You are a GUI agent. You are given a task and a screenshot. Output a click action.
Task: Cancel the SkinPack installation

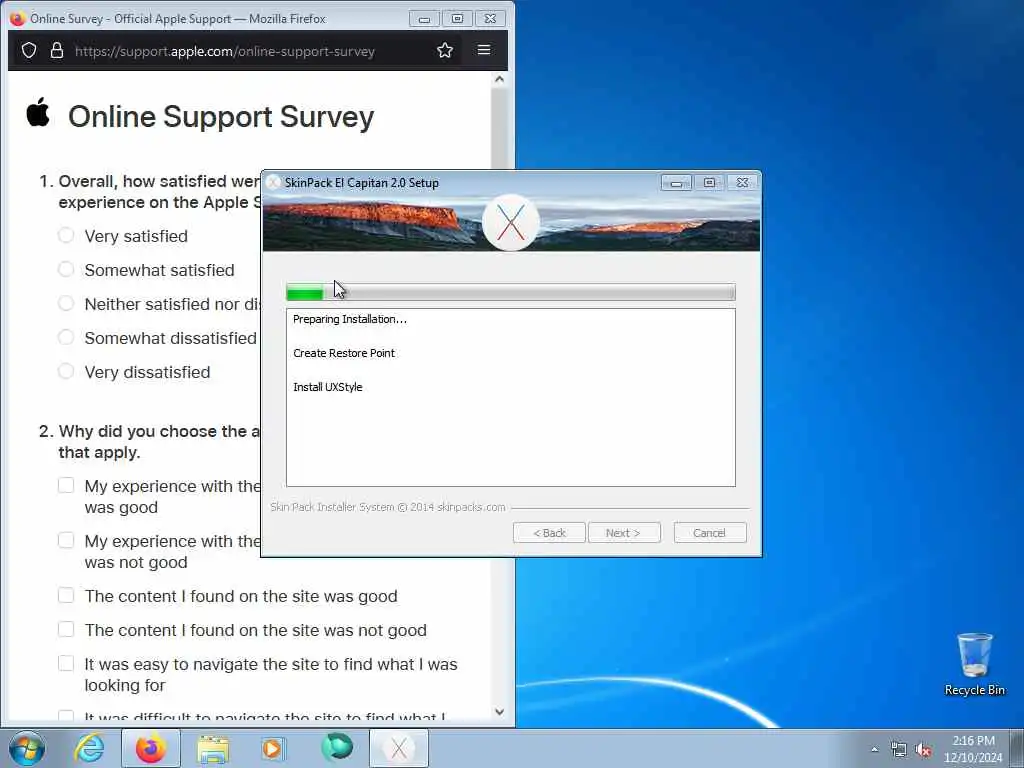pyautogui.click(x=710, y=533)
